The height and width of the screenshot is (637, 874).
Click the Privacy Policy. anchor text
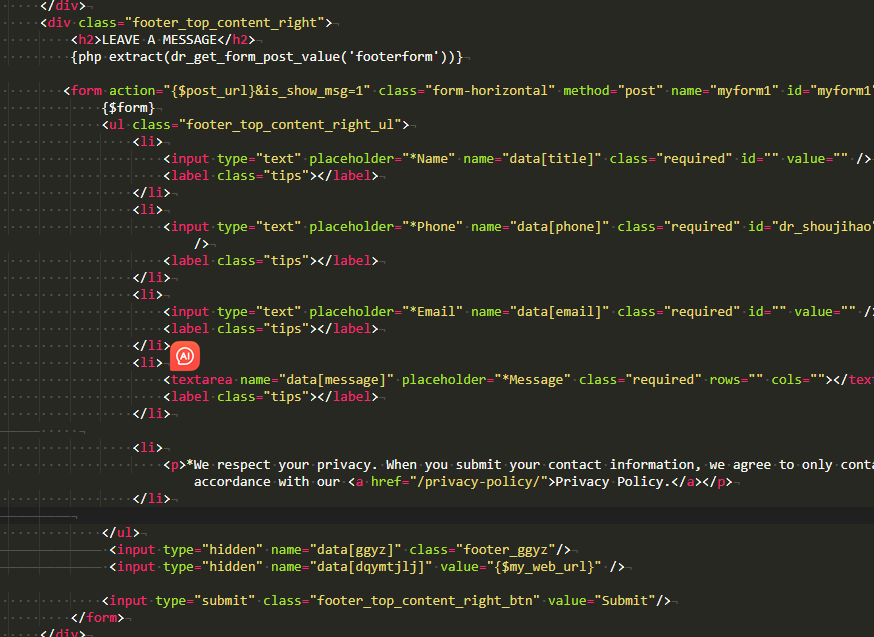click(610, 481)
